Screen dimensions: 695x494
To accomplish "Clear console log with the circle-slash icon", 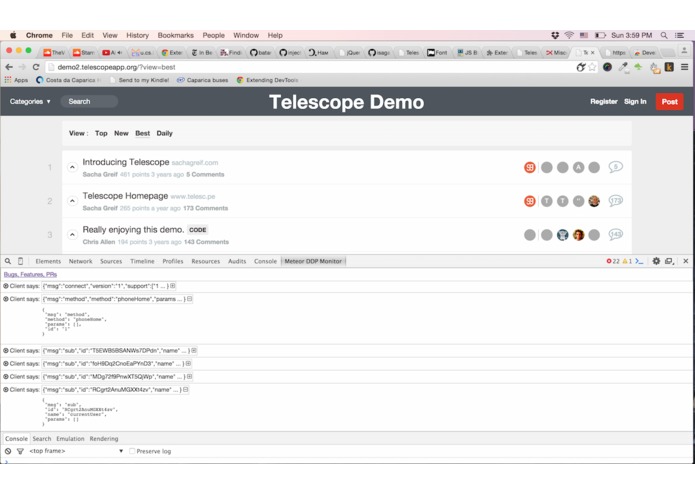I will coord(8,451).
